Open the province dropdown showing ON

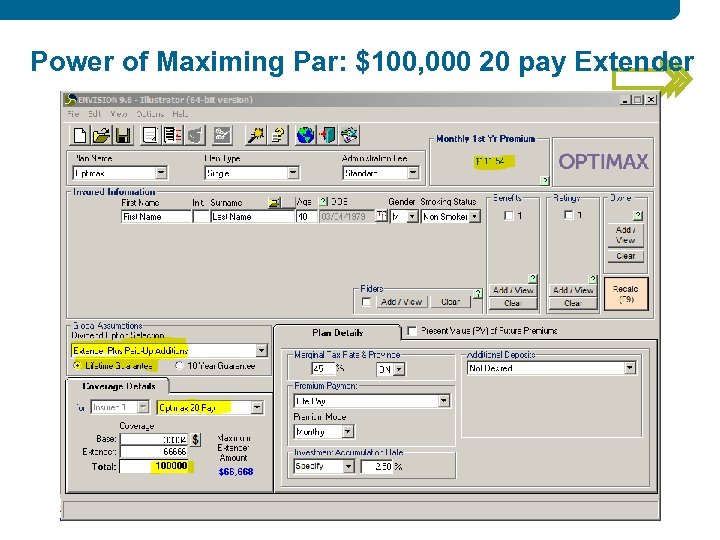coord(399,369)
